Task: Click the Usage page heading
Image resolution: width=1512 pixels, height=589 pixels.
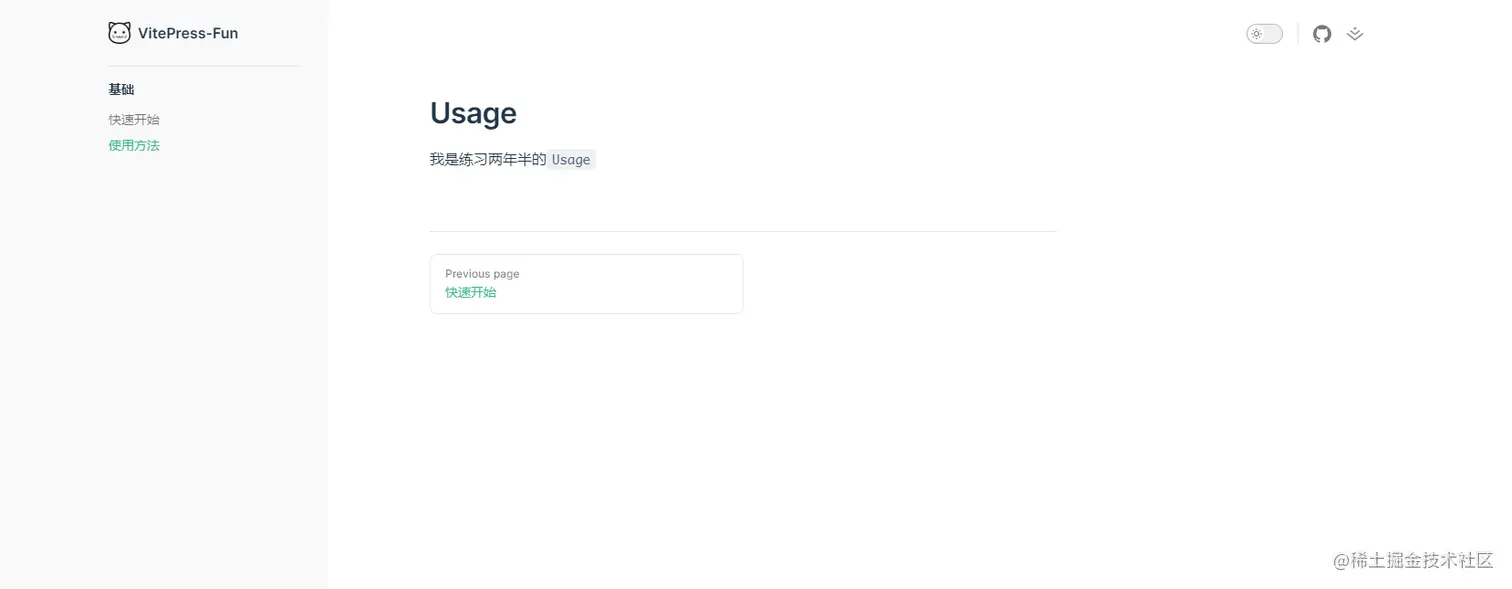Action: tap(473, 113)
